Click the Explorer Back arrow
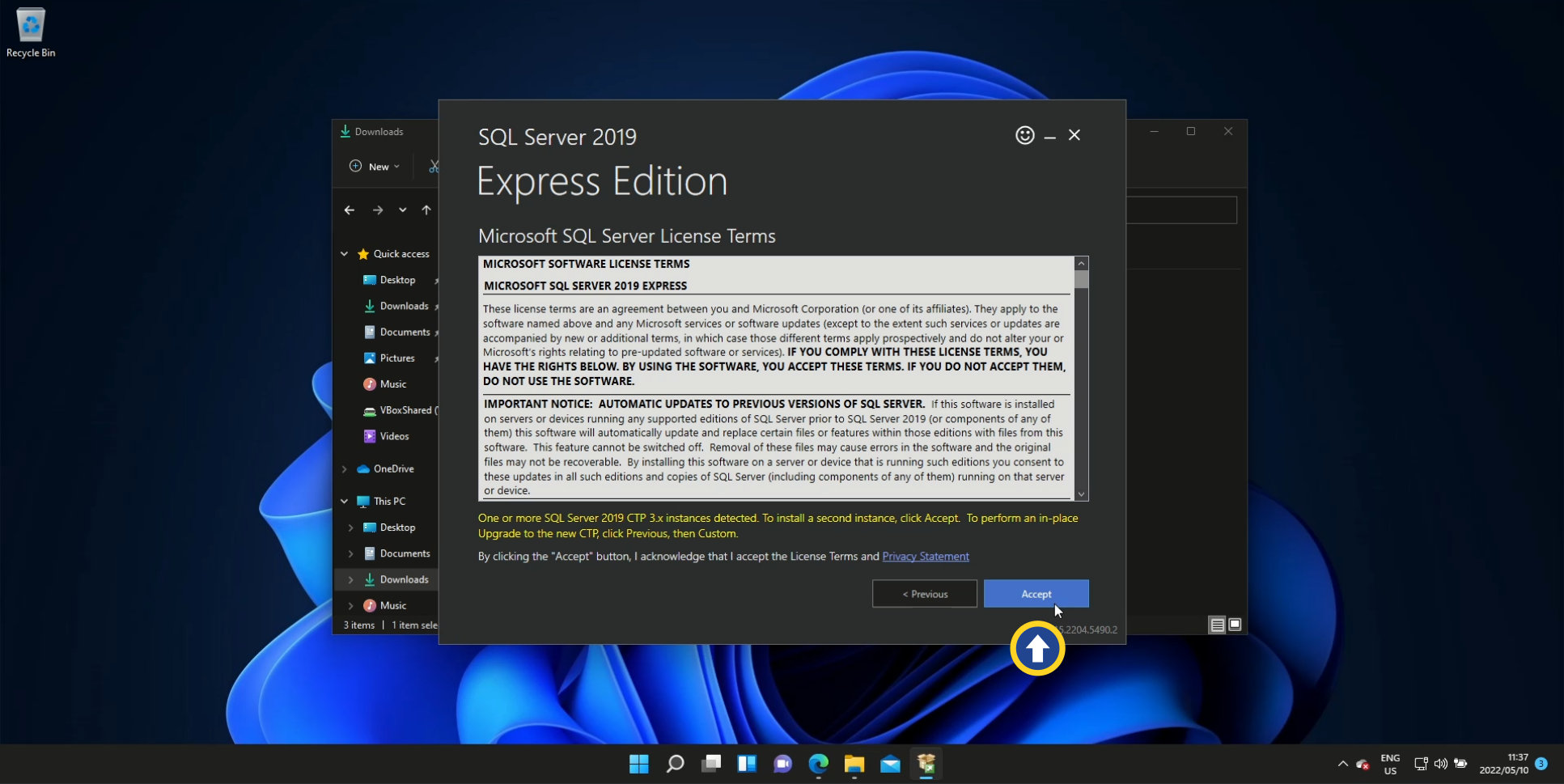This screenshot has width=1564, height=784. 350,210
